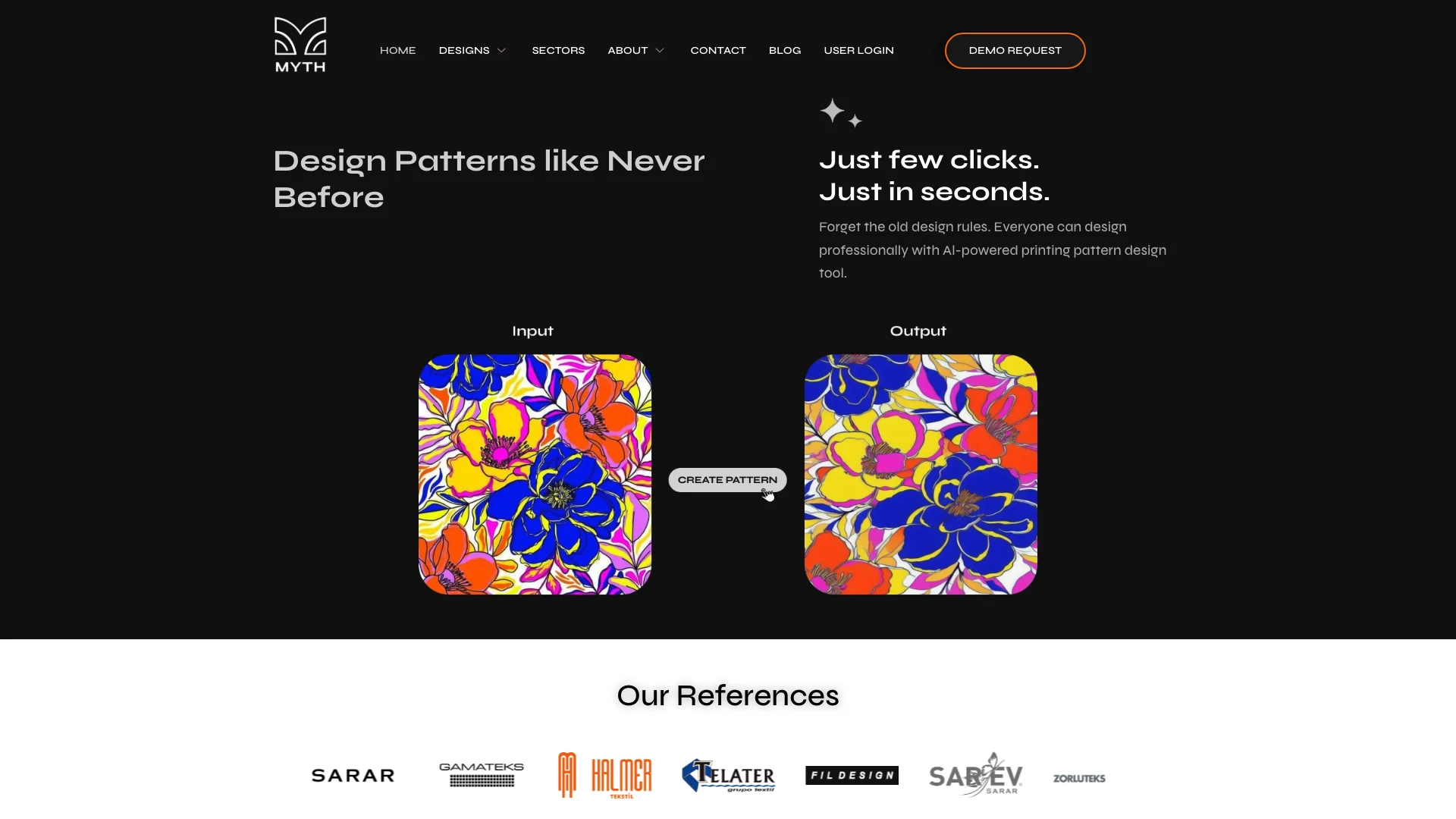Click the HALMER TEKSTIL reference logo
Viewport: 1456px width, 819px height.
pos(604,775)
